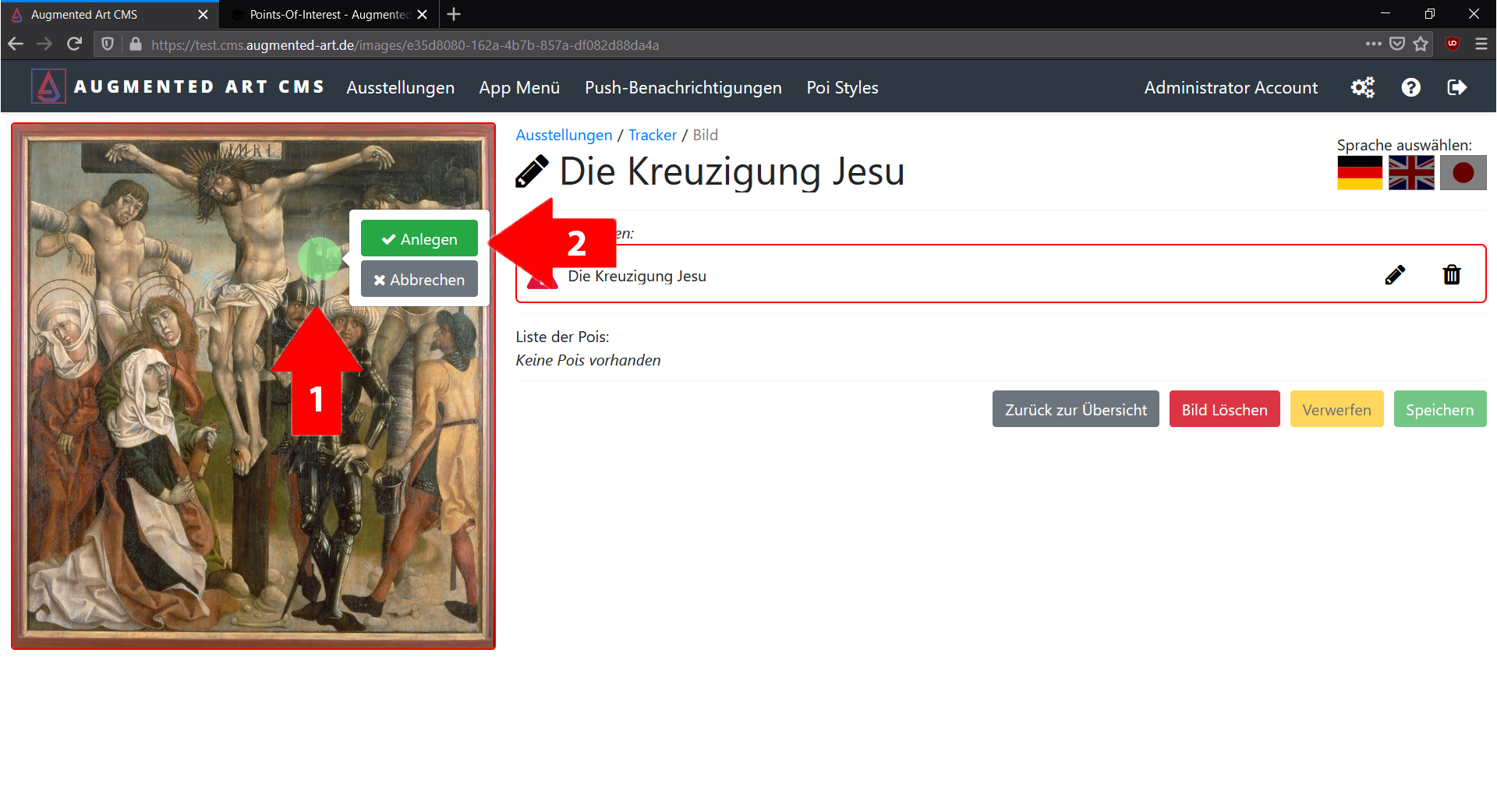Click the uBlock extension icon
This screenshot has width=1497, height=812.
point(1452,44)
